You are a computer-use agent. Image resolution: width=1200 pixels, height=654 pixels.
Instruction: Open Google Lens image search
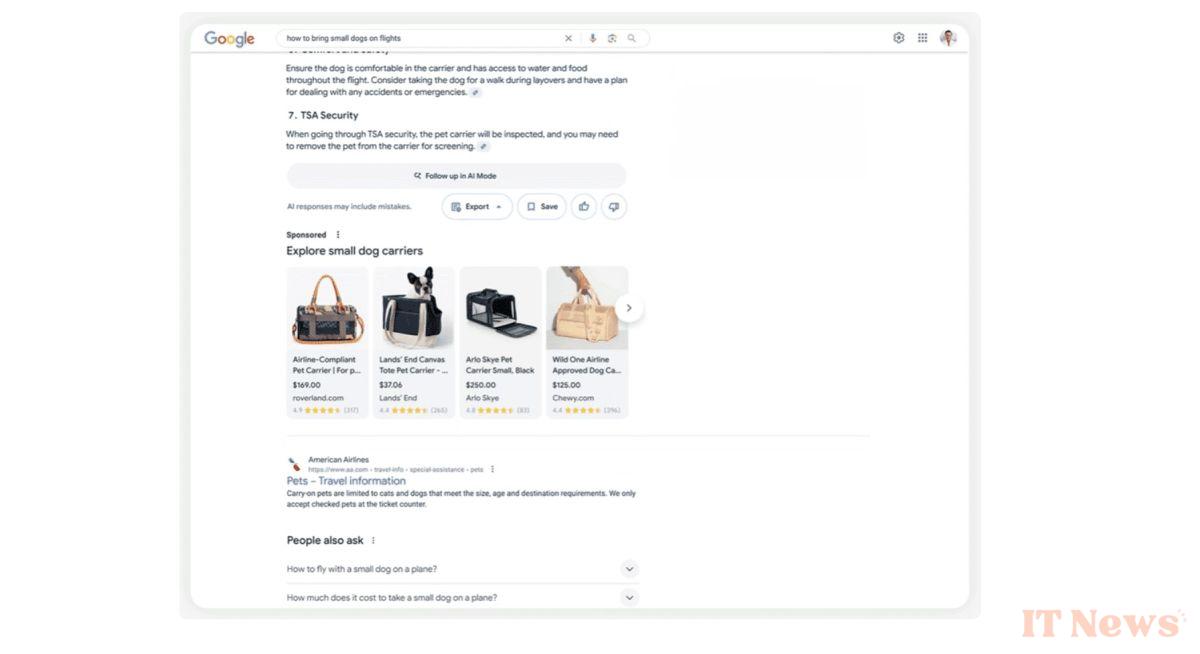pos(612,38)
